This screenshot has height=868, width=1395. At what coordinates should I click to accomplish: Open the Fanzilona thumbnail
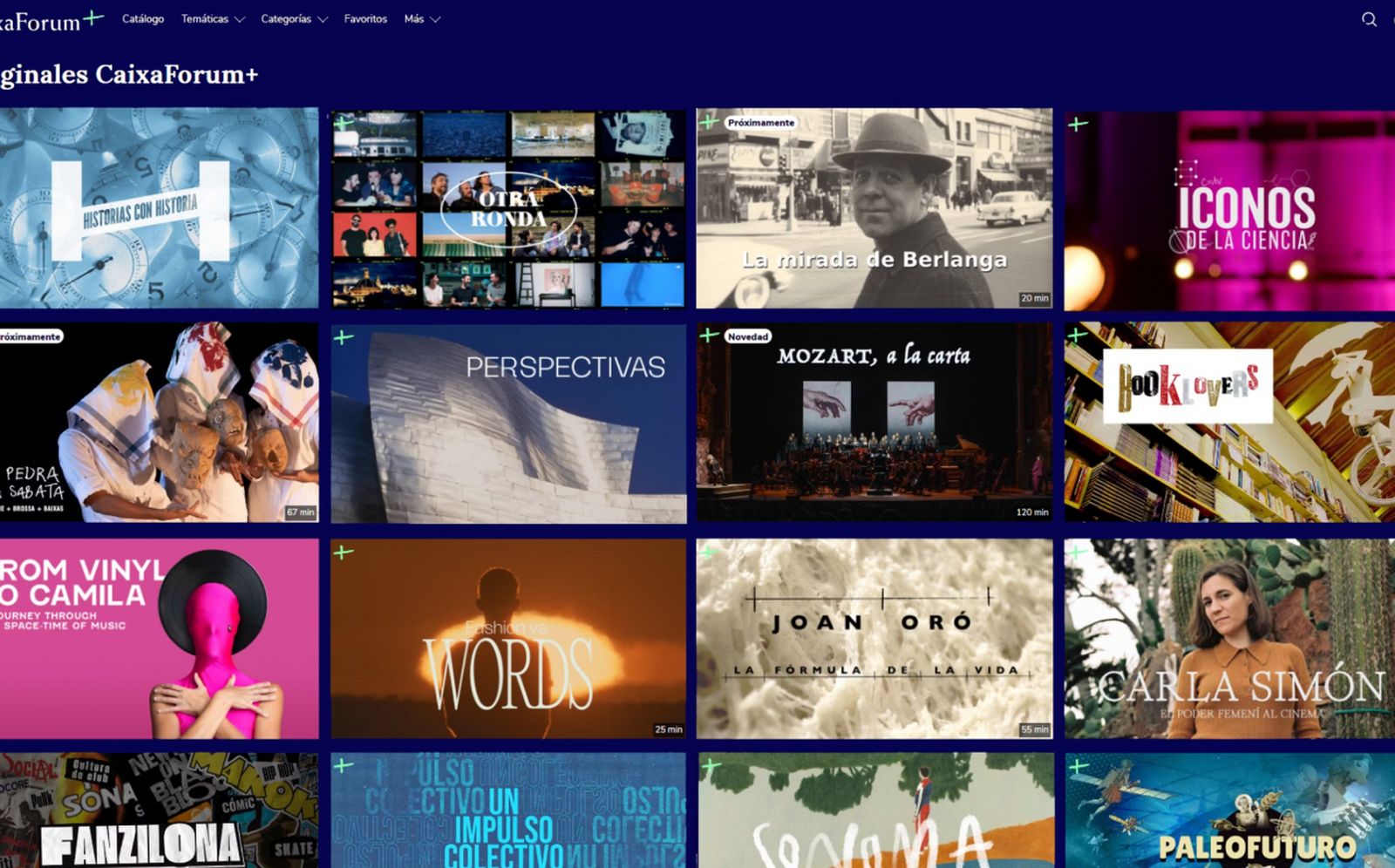pos(159,810)
